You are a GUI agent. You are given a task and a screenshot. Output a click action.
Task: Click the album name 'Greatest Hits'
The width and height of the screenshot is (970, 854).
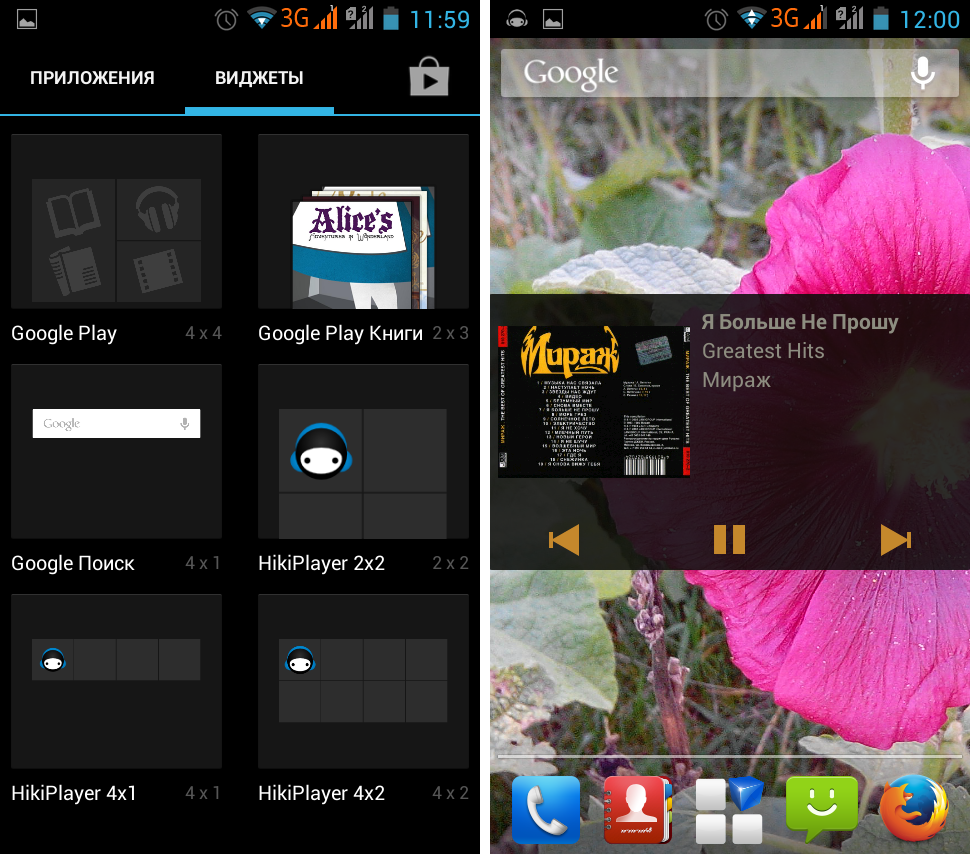(763, 351)
